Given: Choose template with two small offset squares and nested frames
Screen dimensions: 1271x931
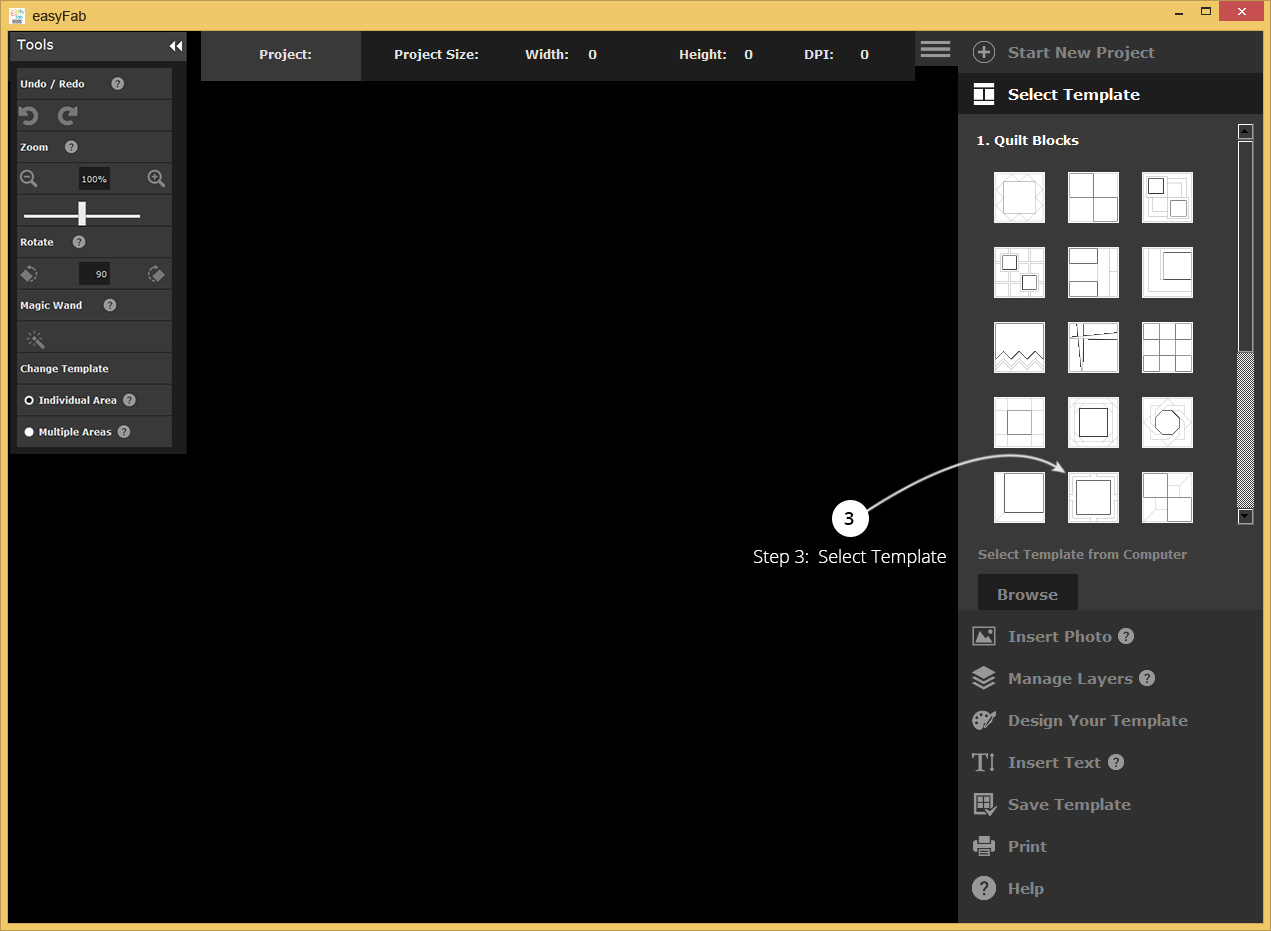Looking at the screenshot, I should pyautogui.click(x=1167, y=197).
